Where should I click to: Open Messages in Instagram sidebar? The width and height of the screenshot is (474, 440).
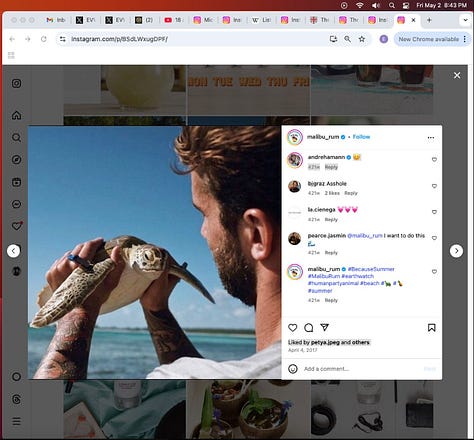pyautogui.click(x=16, y=204)
